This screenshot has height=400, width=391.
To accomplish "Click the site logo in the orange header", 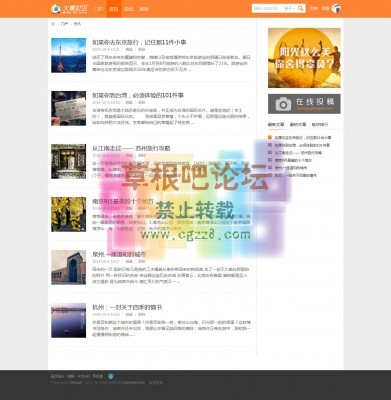I will (x=69, y=9).
